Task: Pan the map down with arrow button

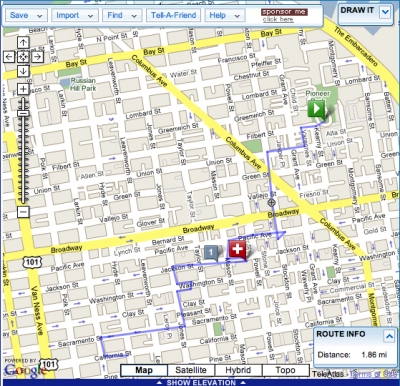Action: point(23,71)
